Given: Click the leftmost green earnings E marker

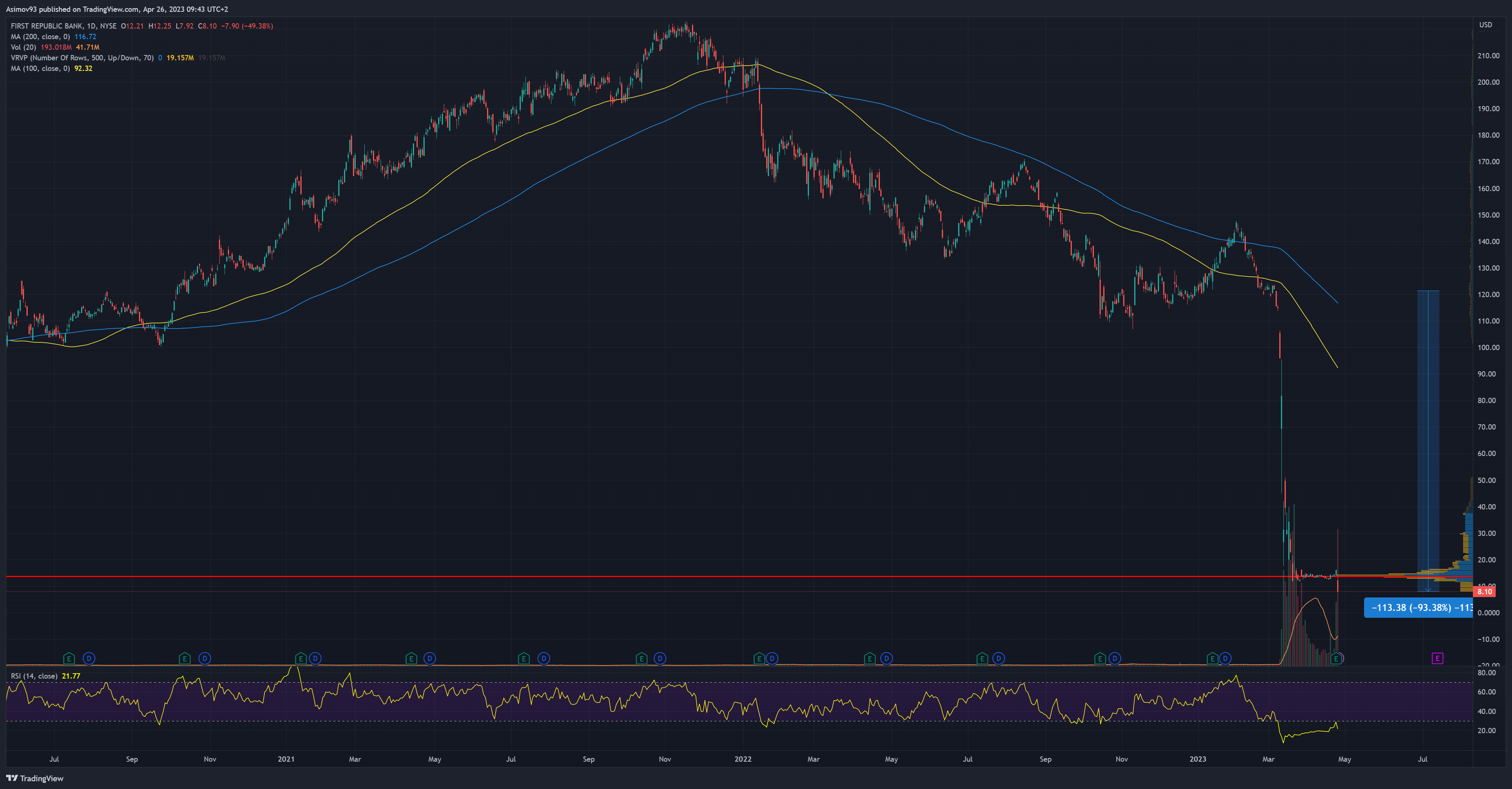Looking at the screenshot, I should (x=69, y=658).
